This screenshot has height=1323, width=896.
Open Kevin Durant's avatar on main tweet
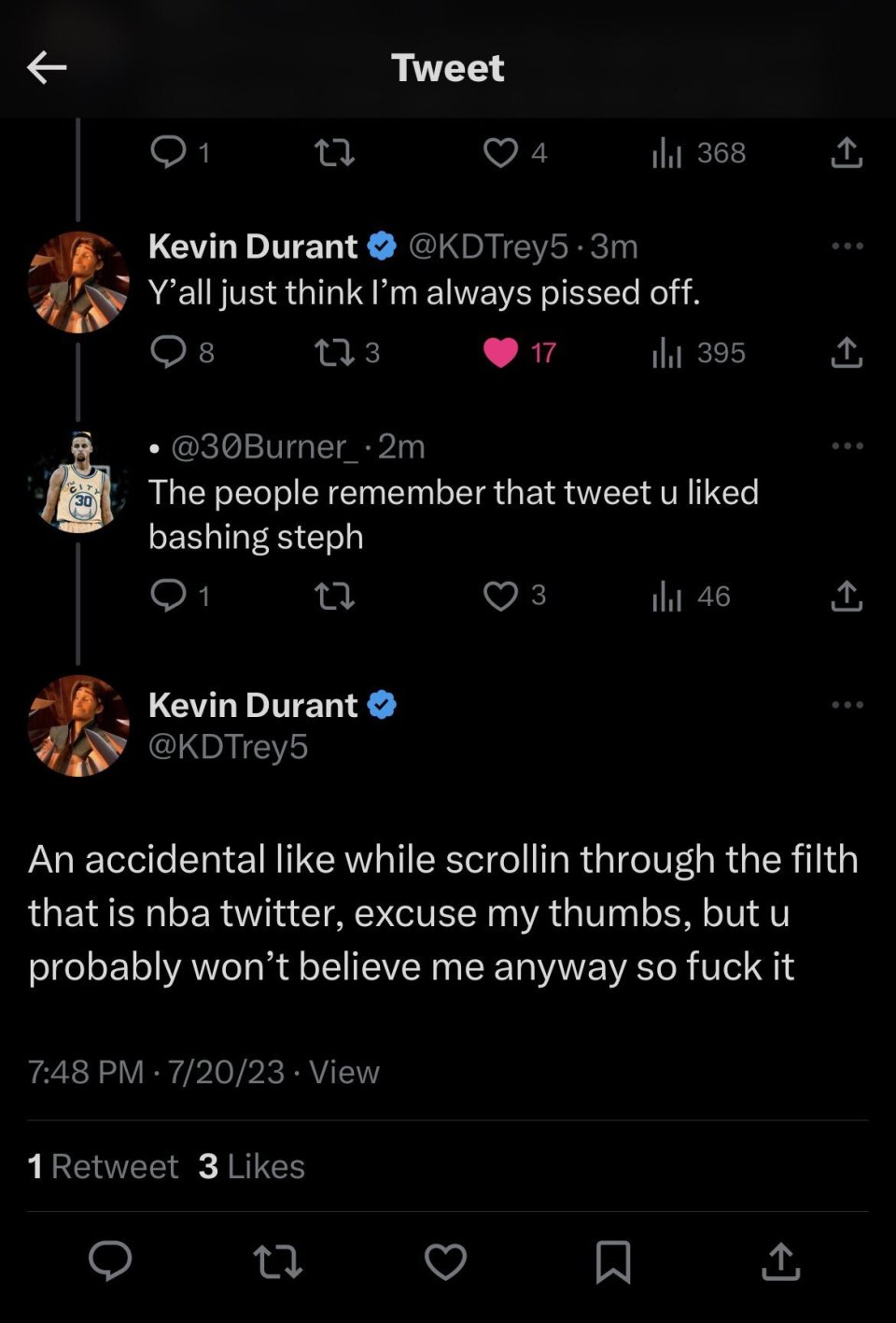tap(79, 726)
